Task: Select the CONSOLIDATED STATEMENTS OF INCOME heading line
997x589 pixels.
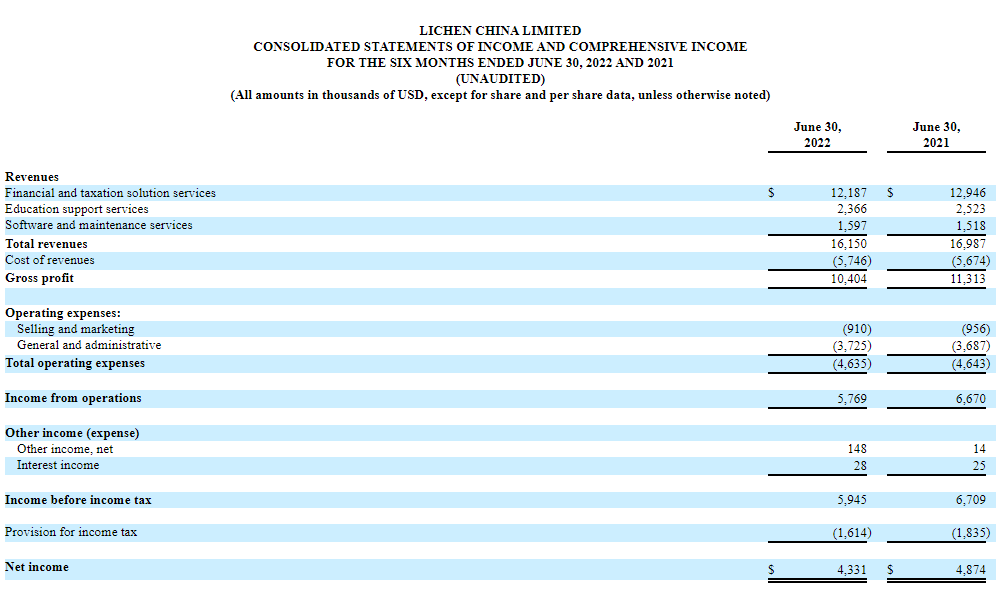Action: pyautogui.click(x=500, y=46)
